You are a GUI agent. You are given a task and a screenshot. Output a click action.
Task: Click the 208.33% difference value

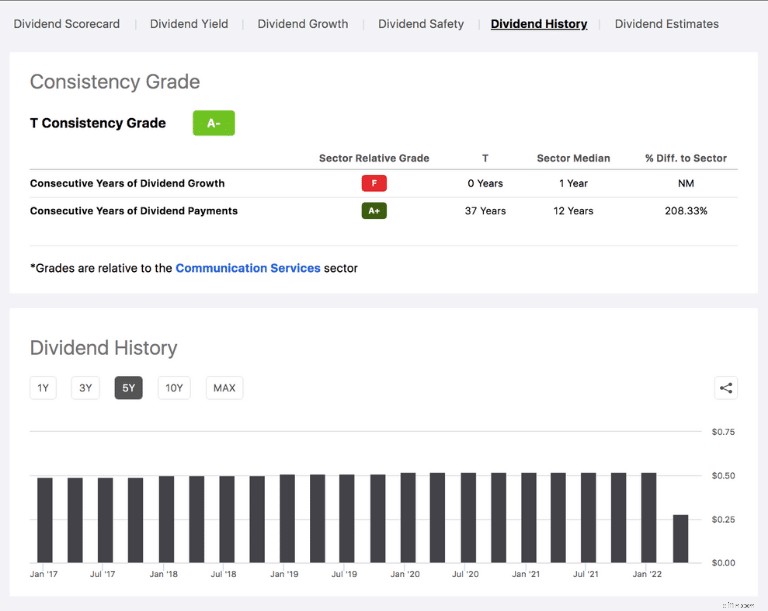click(686, 211)
